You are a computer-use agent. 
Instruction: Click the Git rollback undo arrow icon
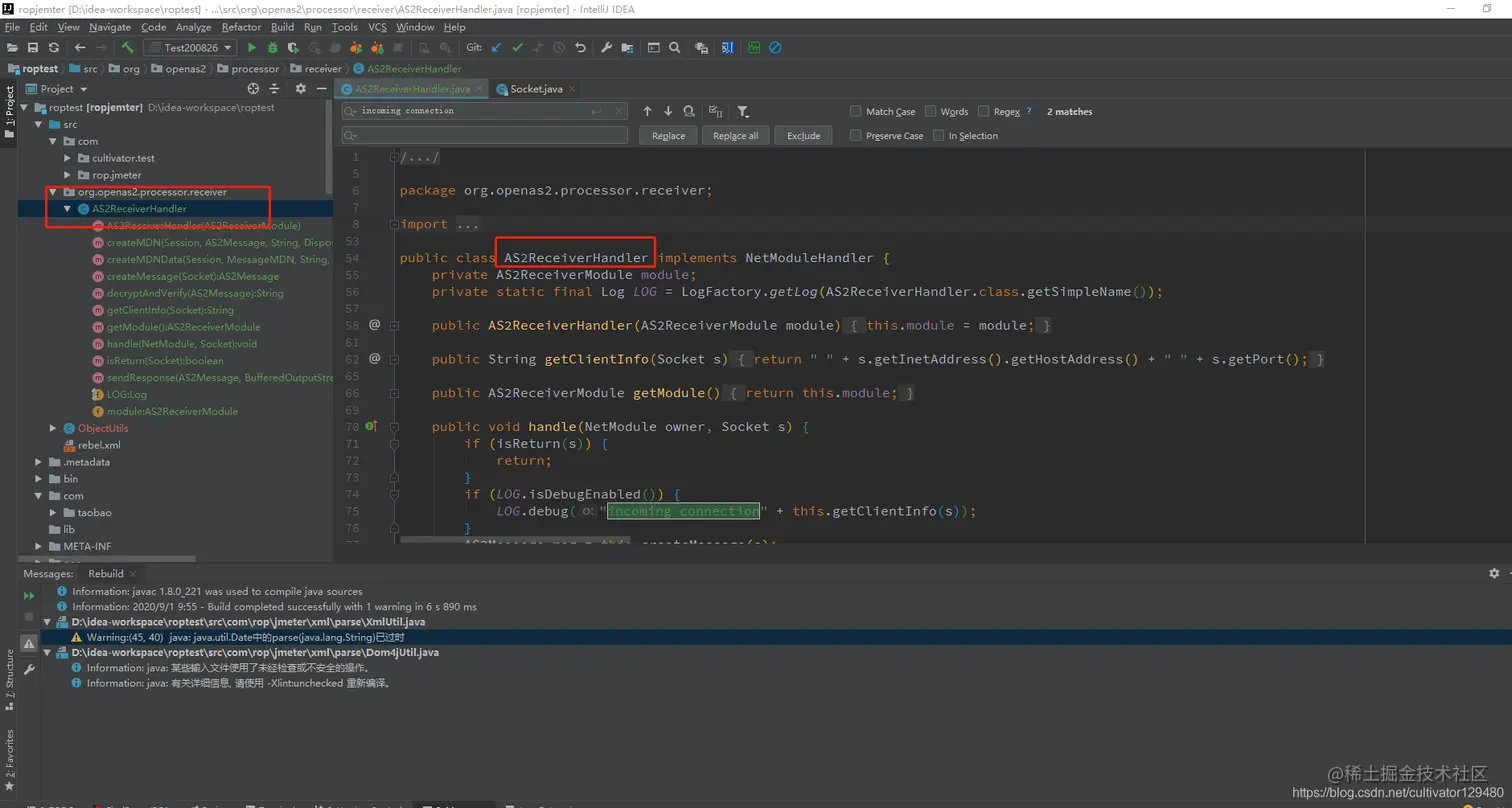pyautogui.click(x=580, y=47)
